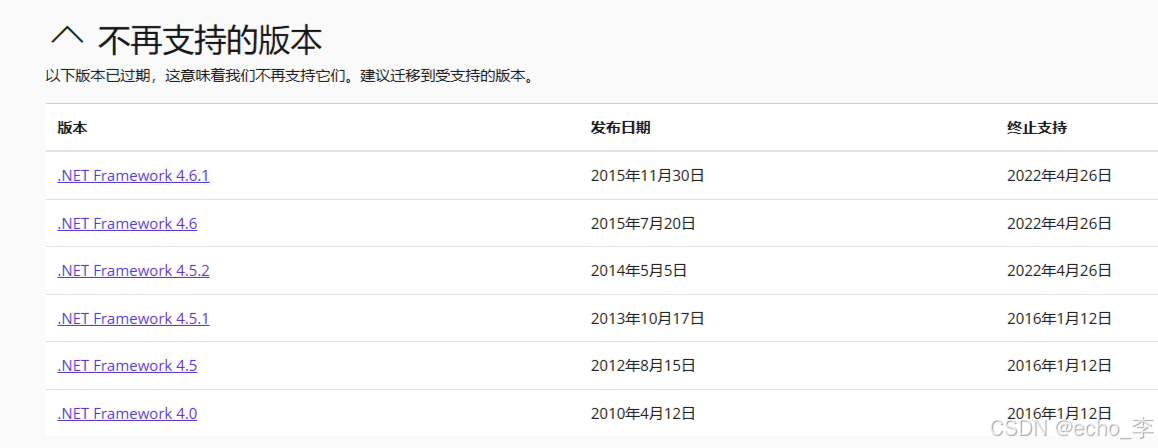Open the .NET Framework 4.5.1 link
Screen dimensions: 1158x448
click(133, 319)
